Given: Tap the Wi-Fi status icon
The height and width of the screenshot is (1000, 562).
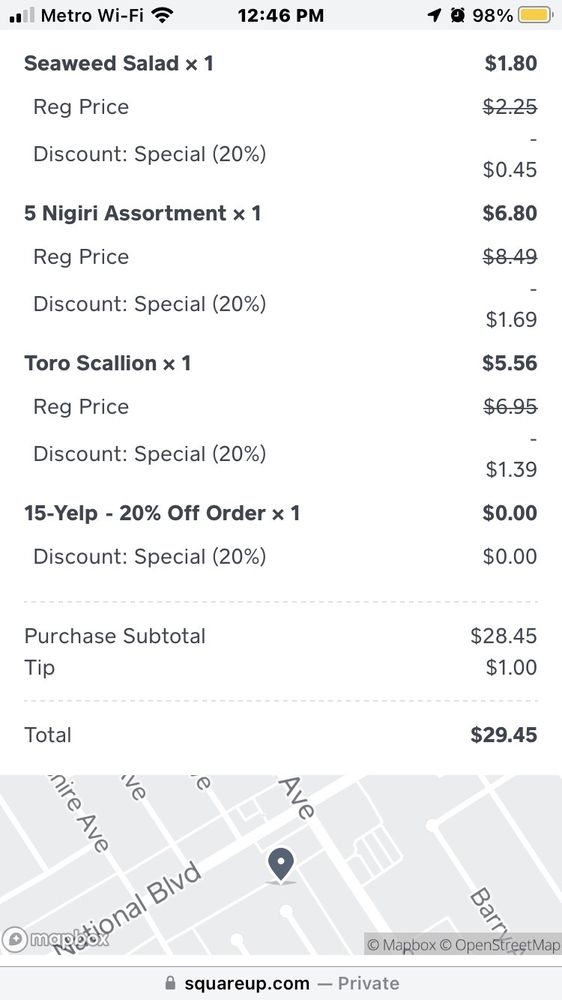Looking at the screenshot, I should (163, 15).
